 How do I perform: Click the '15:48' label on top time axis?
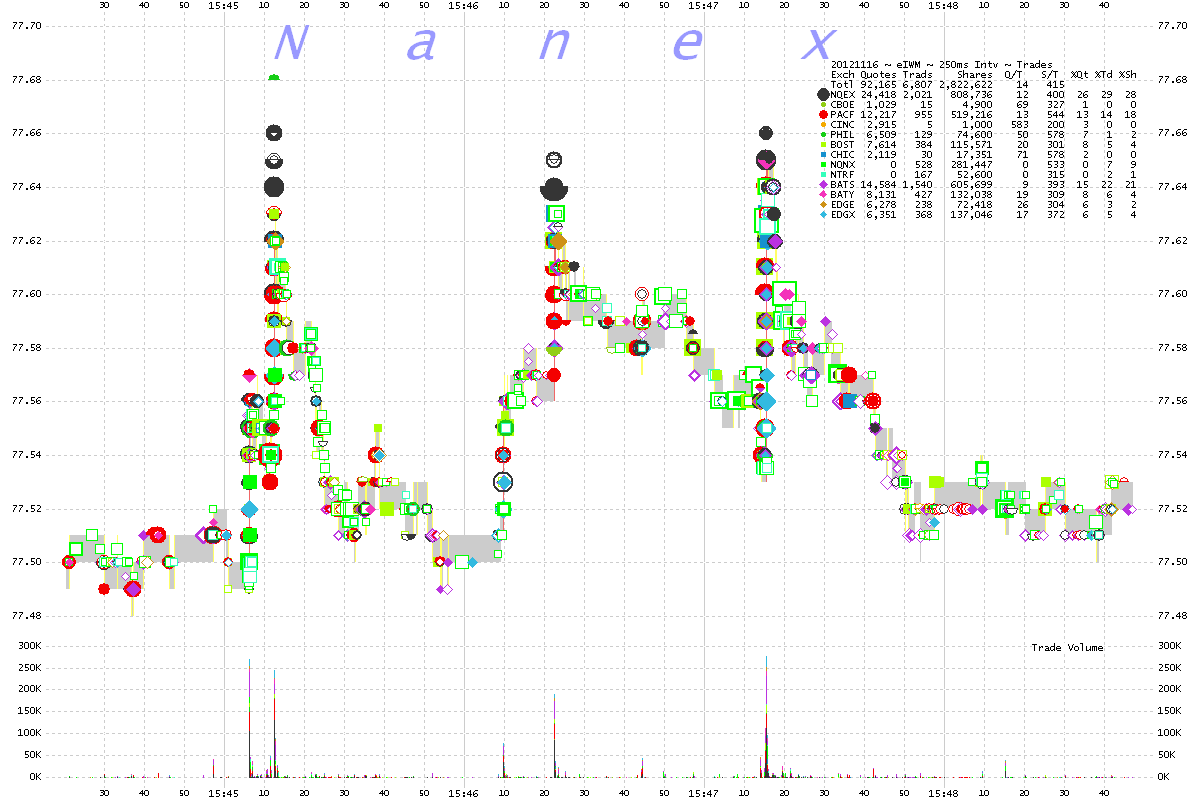[944, 6]
